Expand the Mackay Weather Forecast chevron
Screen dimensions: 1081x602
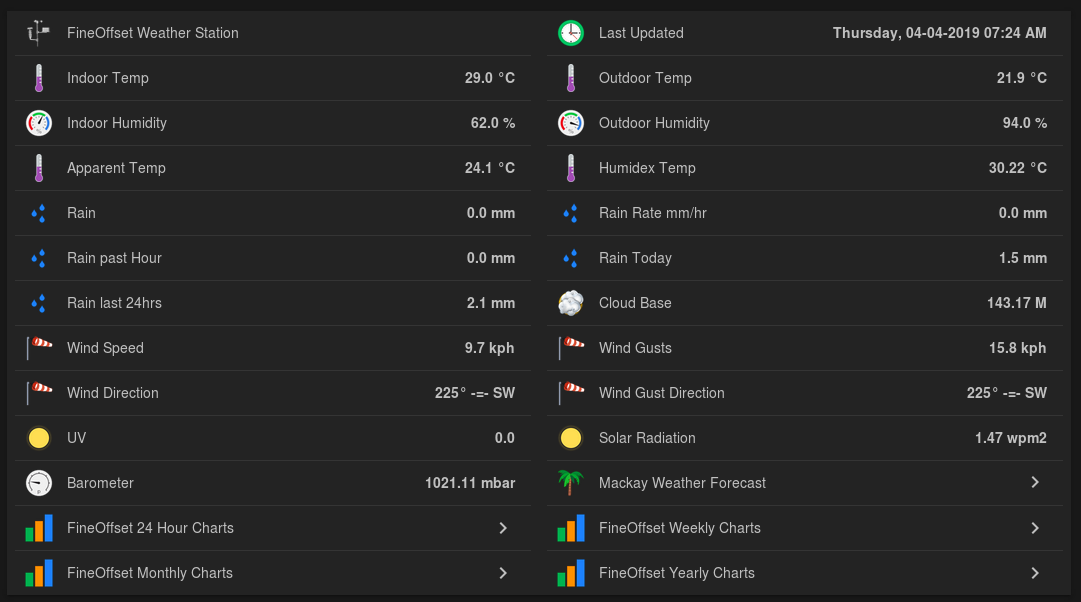pyautogui.click(x=1035, y=483)
